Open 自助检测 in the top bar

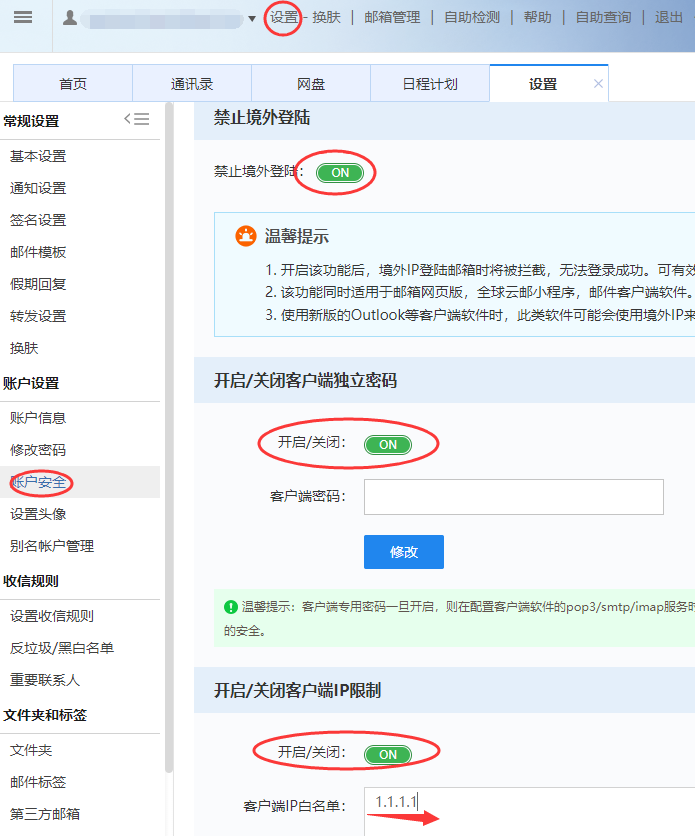coord(472,17)
